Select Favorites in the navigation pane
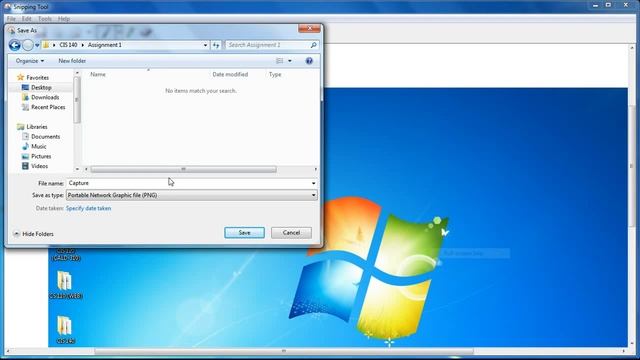640x360 pixels. point(38,78)
